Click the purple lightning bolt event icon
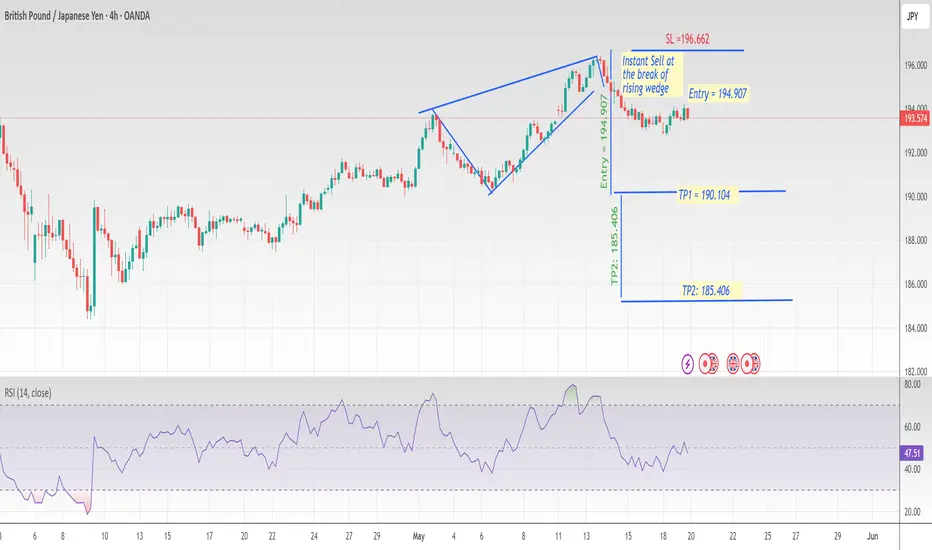Screen dimensions: 932x550 coord(687,363)
